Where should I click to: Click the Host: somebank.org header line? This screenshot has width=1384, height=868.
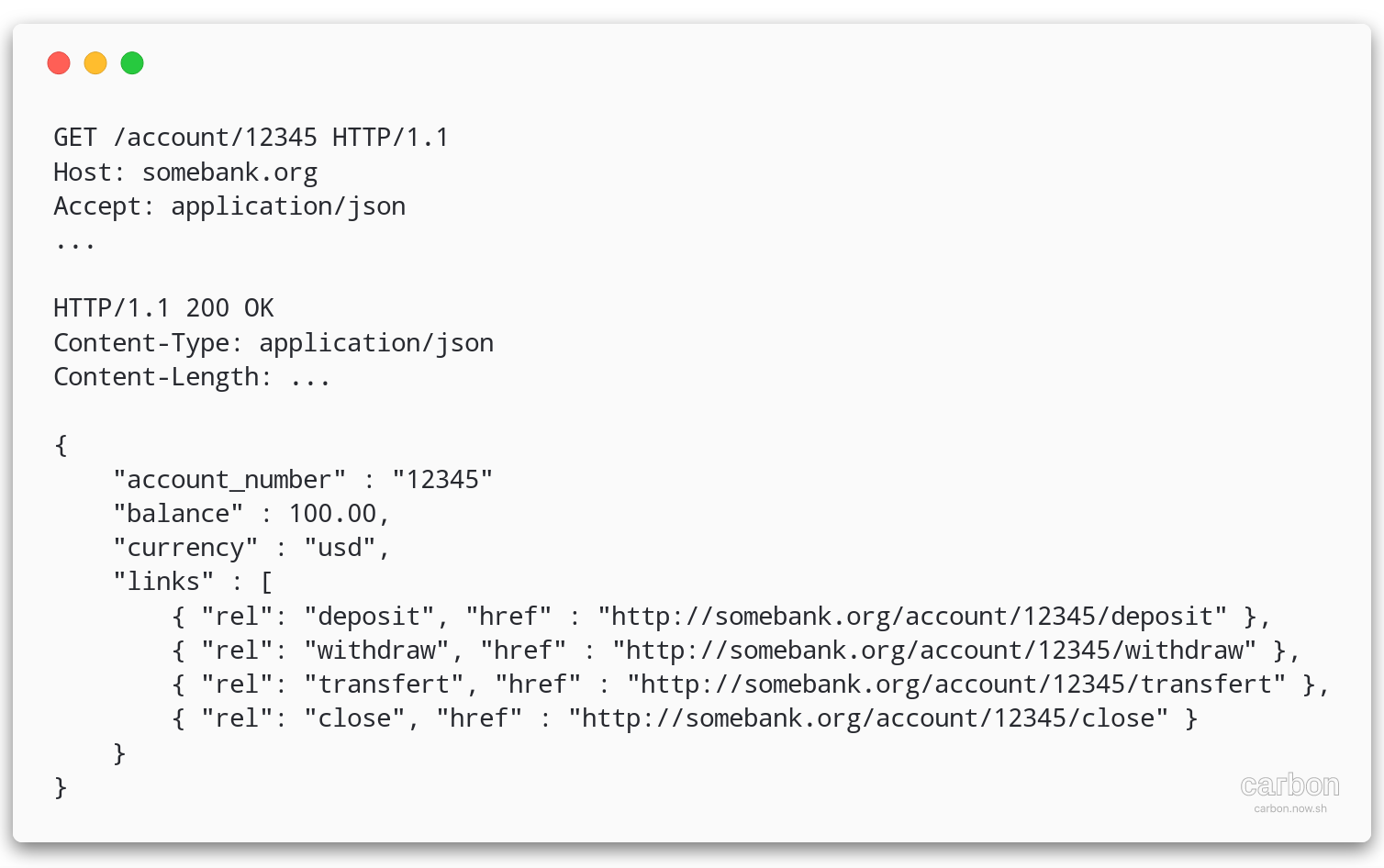point(185,172)
